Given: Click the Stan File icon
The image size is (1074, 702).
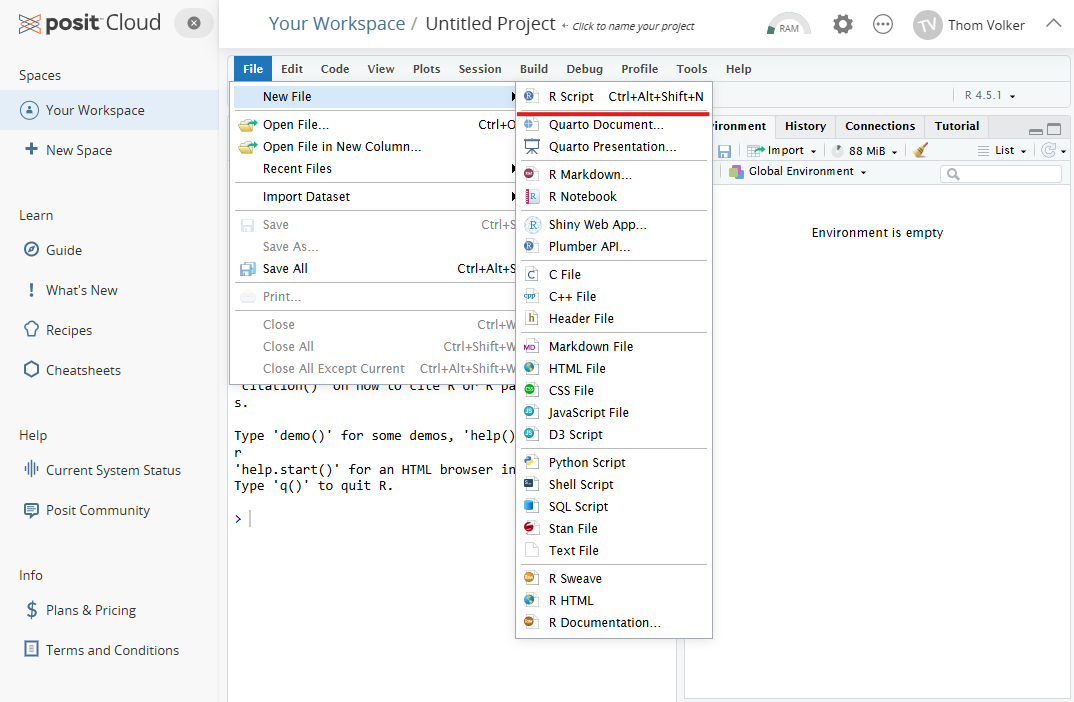Looking at the screenshot, I should coord(530,527).
